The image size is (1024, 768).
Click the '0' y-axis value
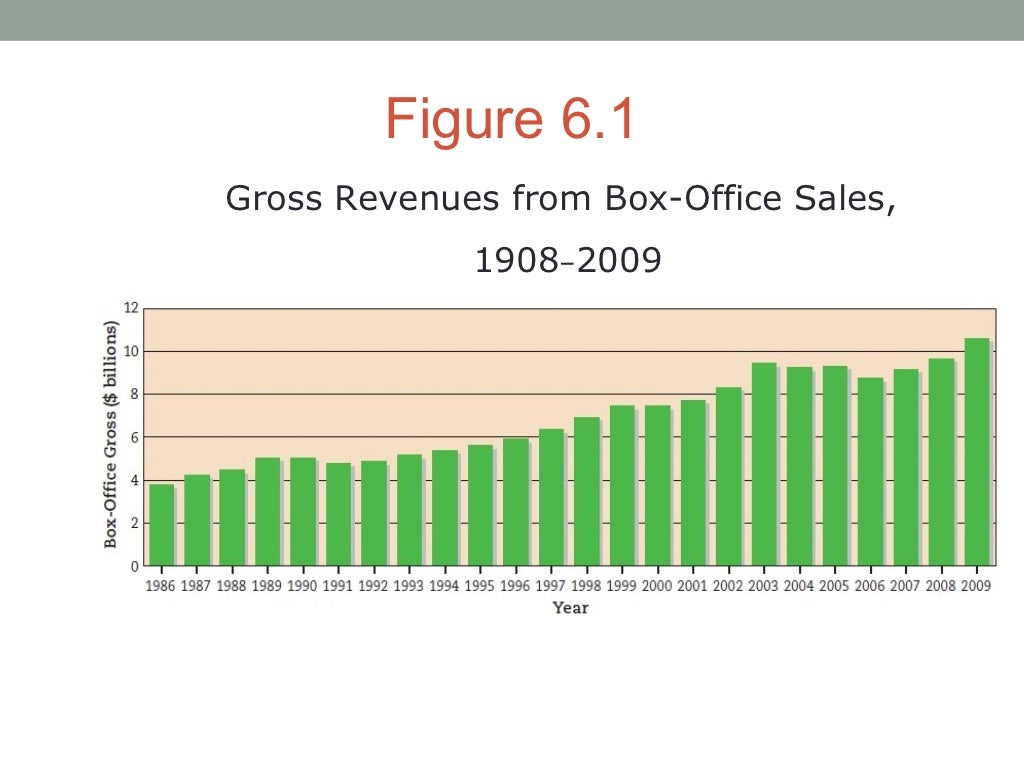pos(135,566)
